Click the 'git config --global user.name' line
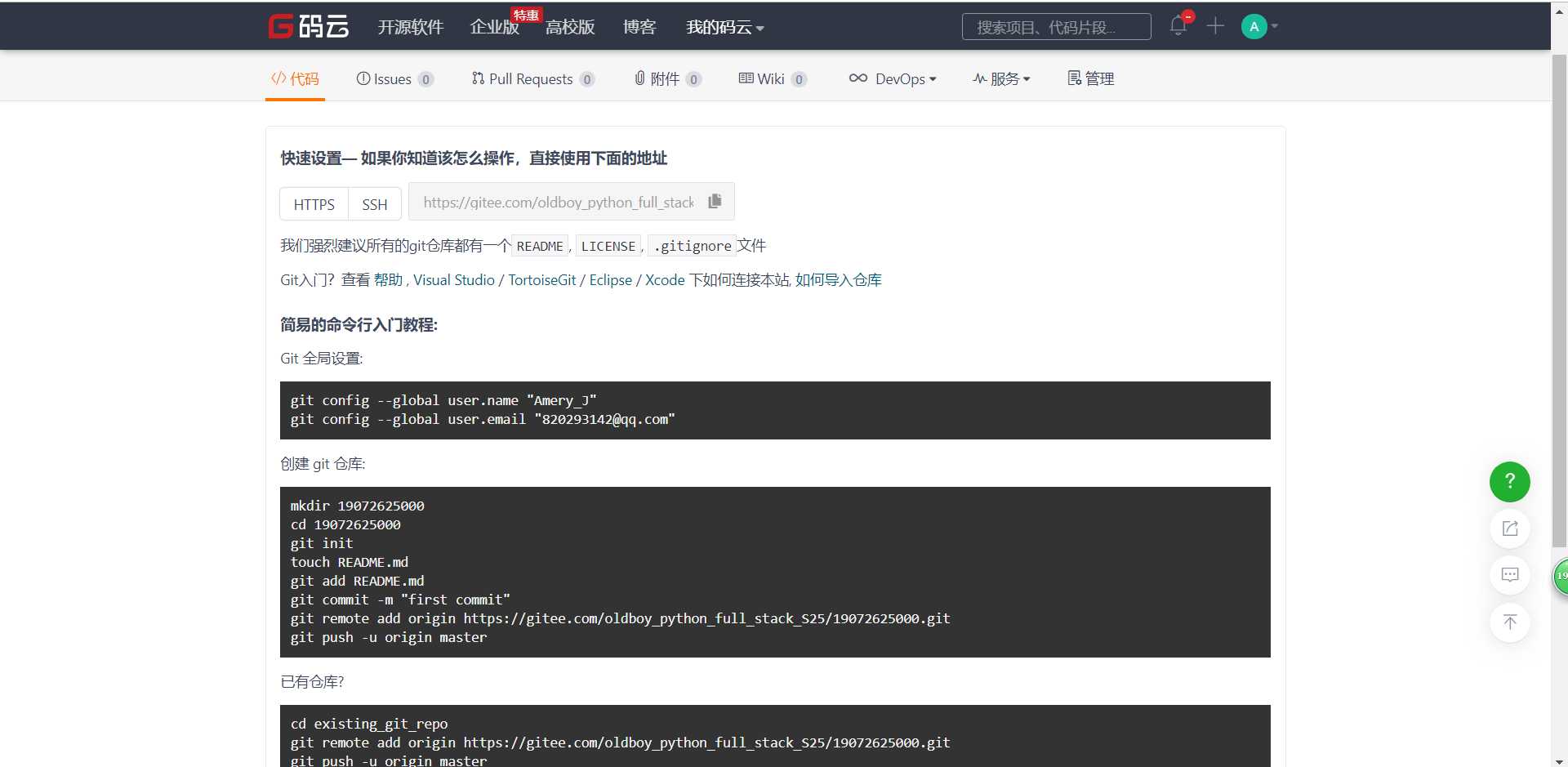Screen dimensions: 1568x767 point(443,400)
